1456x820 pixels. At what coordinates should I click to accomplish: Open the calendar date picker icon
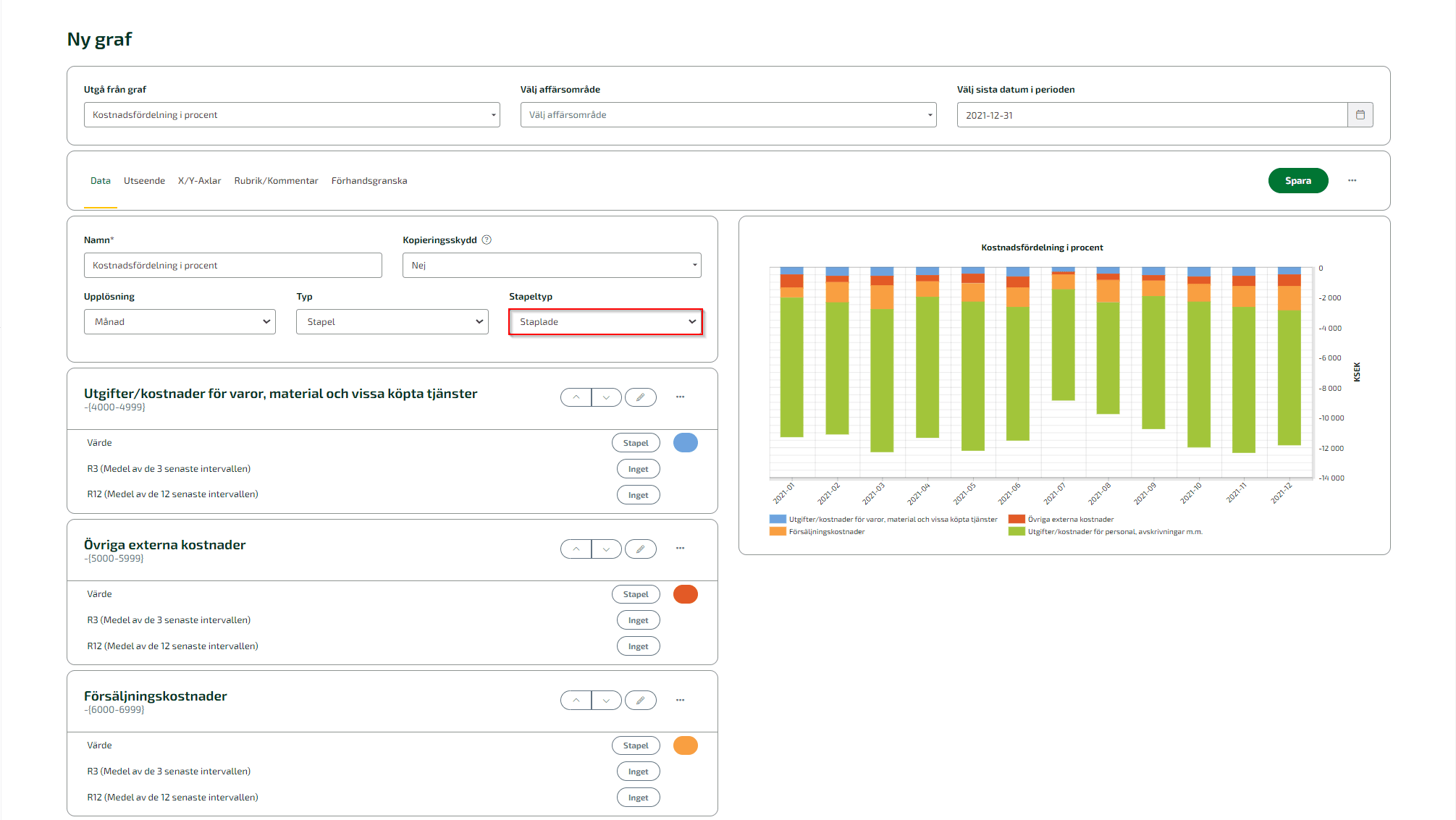pos(1360,115)
